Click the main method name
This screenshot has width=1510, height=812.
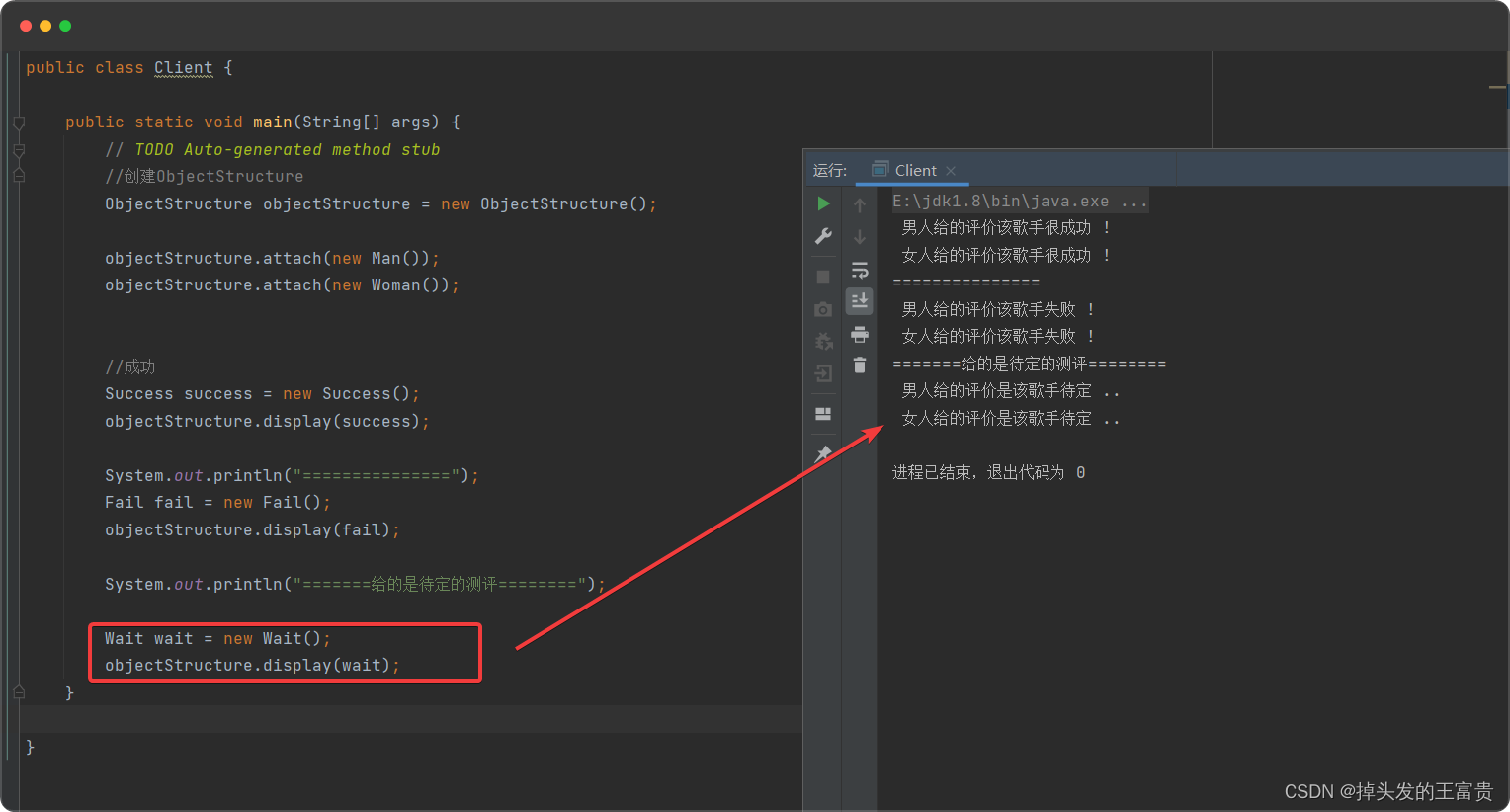[x=273, y=122]
